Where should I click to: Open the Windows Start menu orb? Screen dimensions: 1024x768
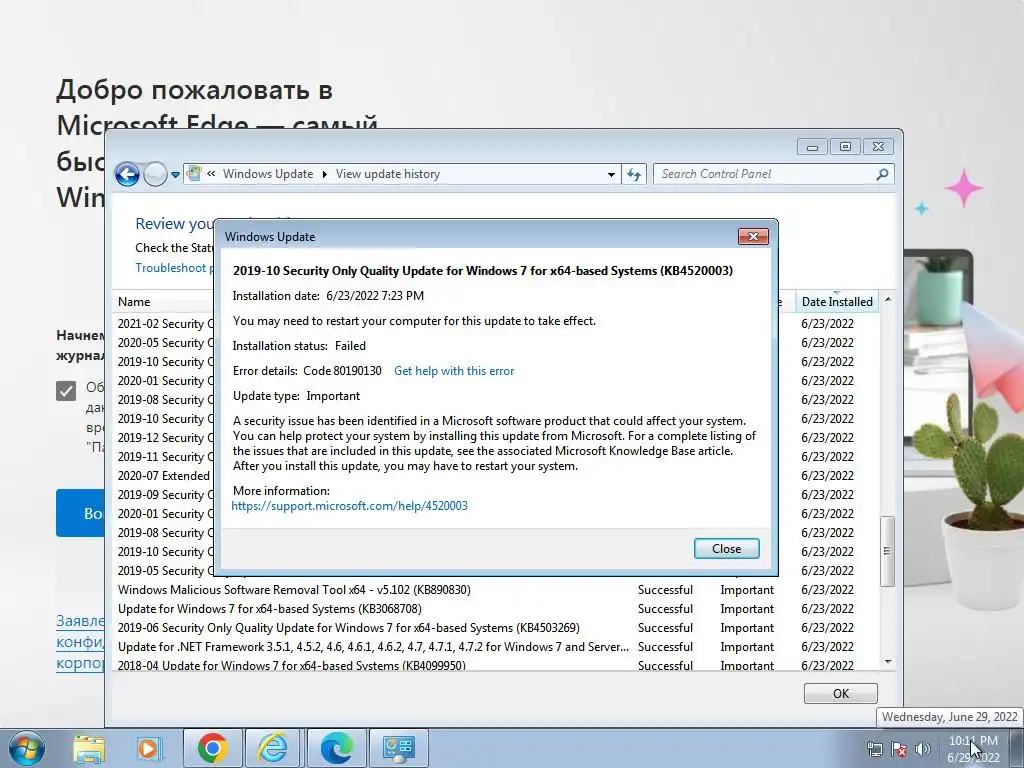[27, 749]
